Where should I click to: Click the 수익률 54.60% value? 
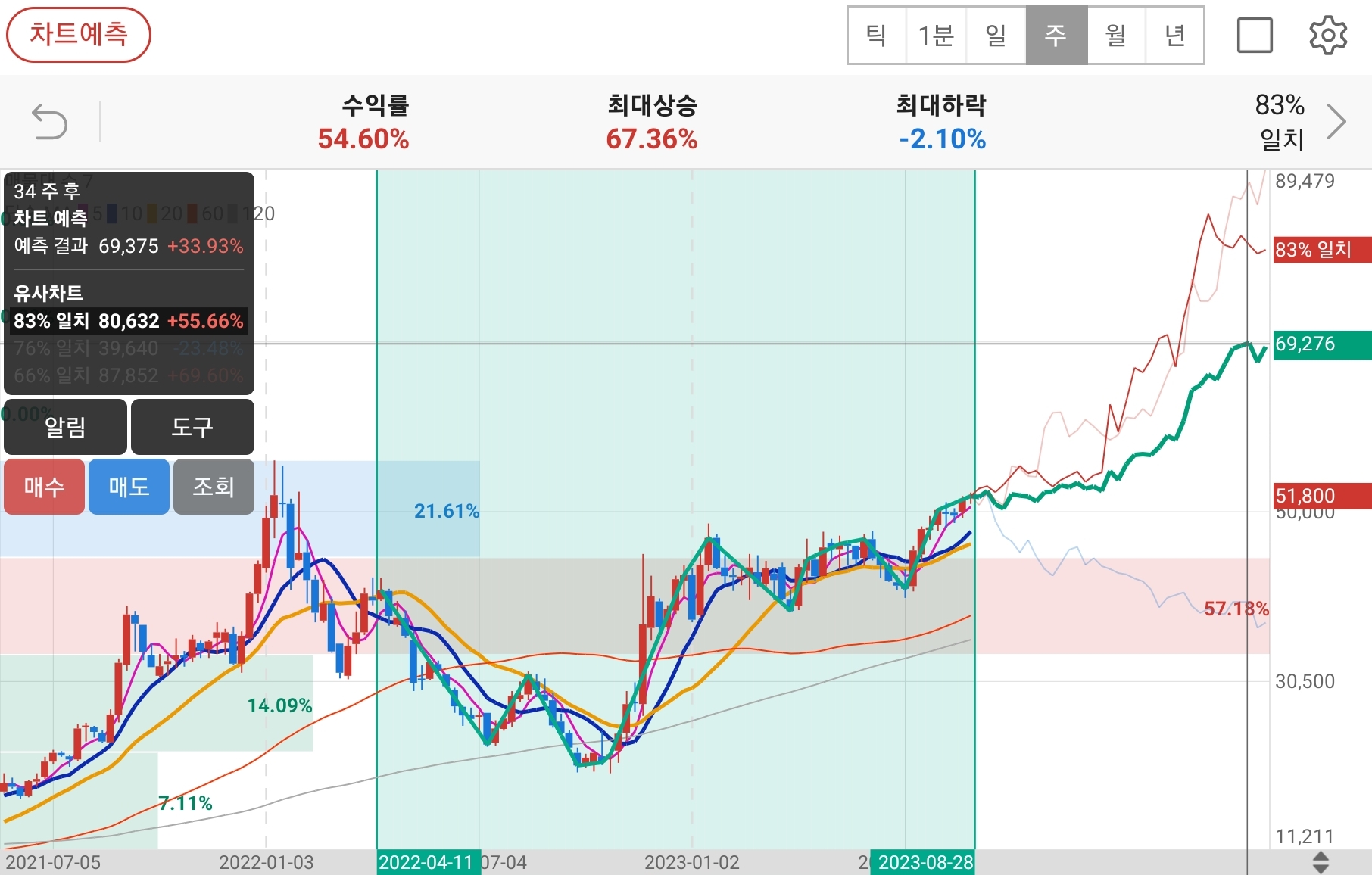point(363,139)
